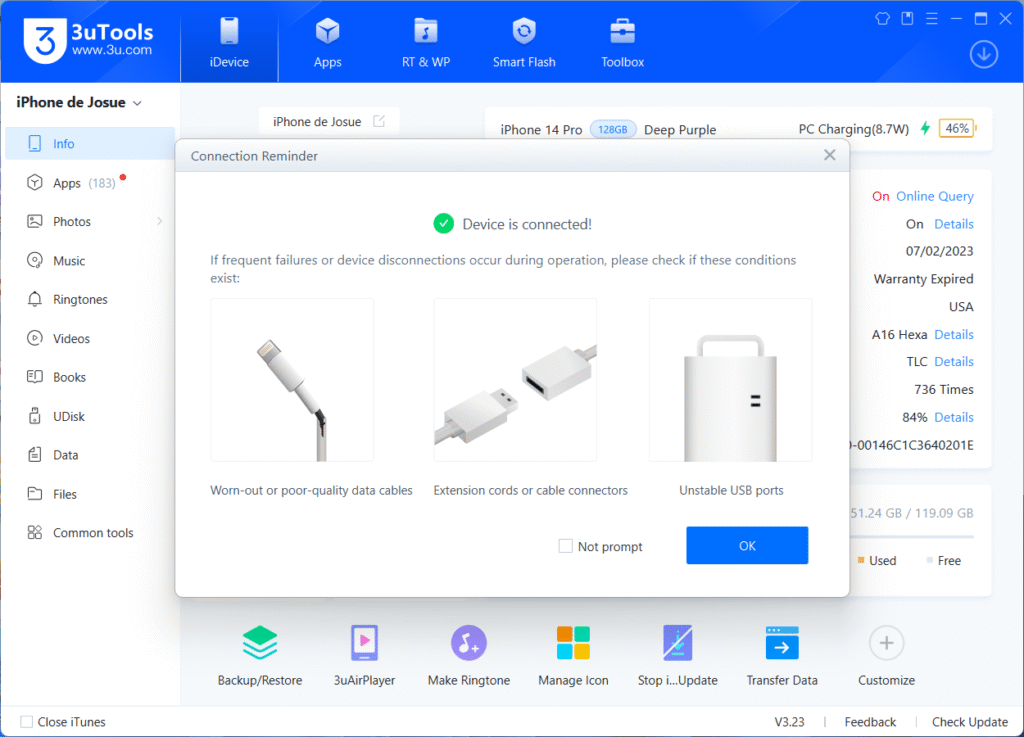The height and width of the screenshot is (737, 1024).
Task: Click the unstable USB port image
Action: pyautogui.click(x=731, y=380)
